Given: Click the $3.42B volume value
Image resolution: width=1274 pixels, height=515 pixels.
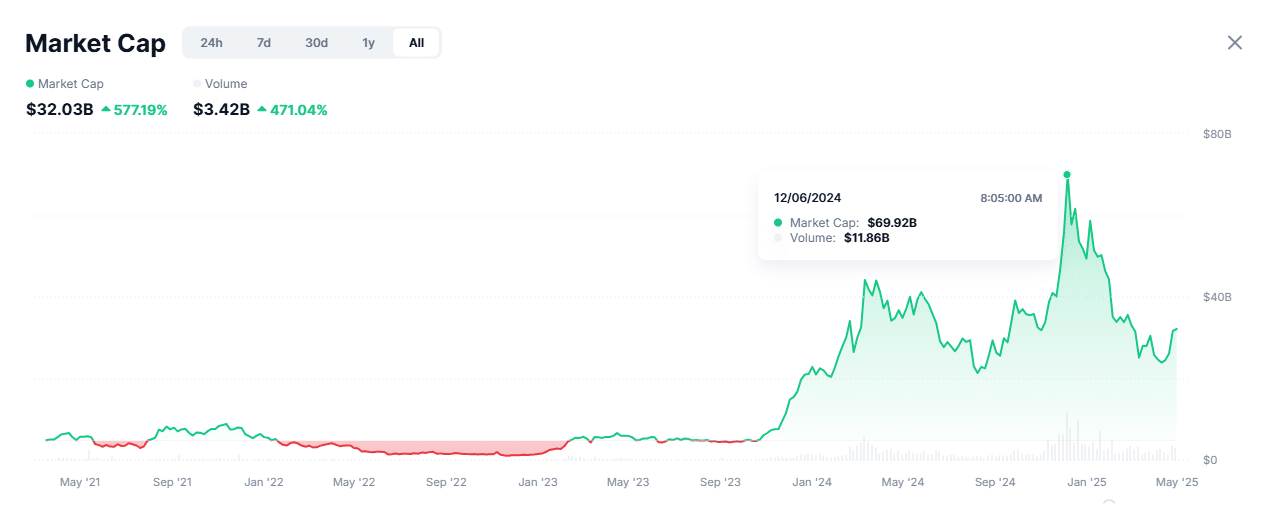Looking at the screenshot, I should [221, 109].
